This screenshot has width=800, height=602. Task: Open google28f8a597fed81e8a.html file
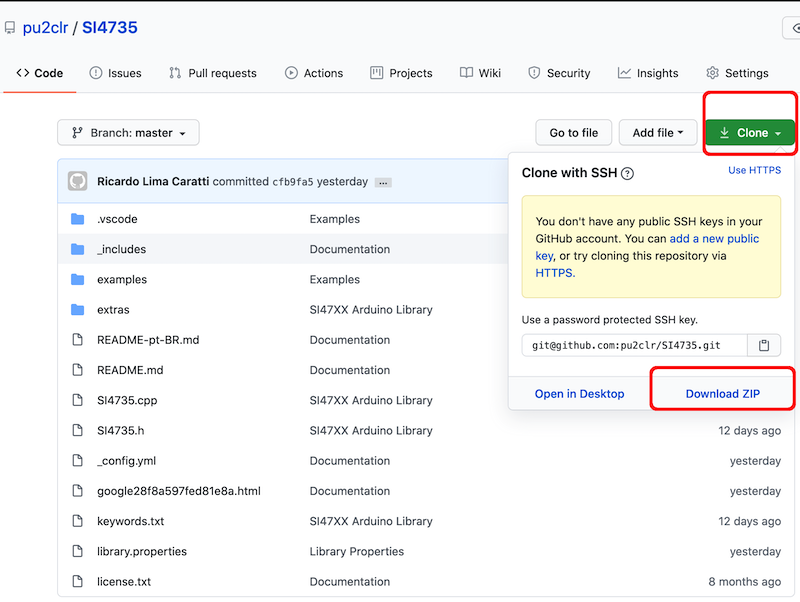tap(179, 491)
